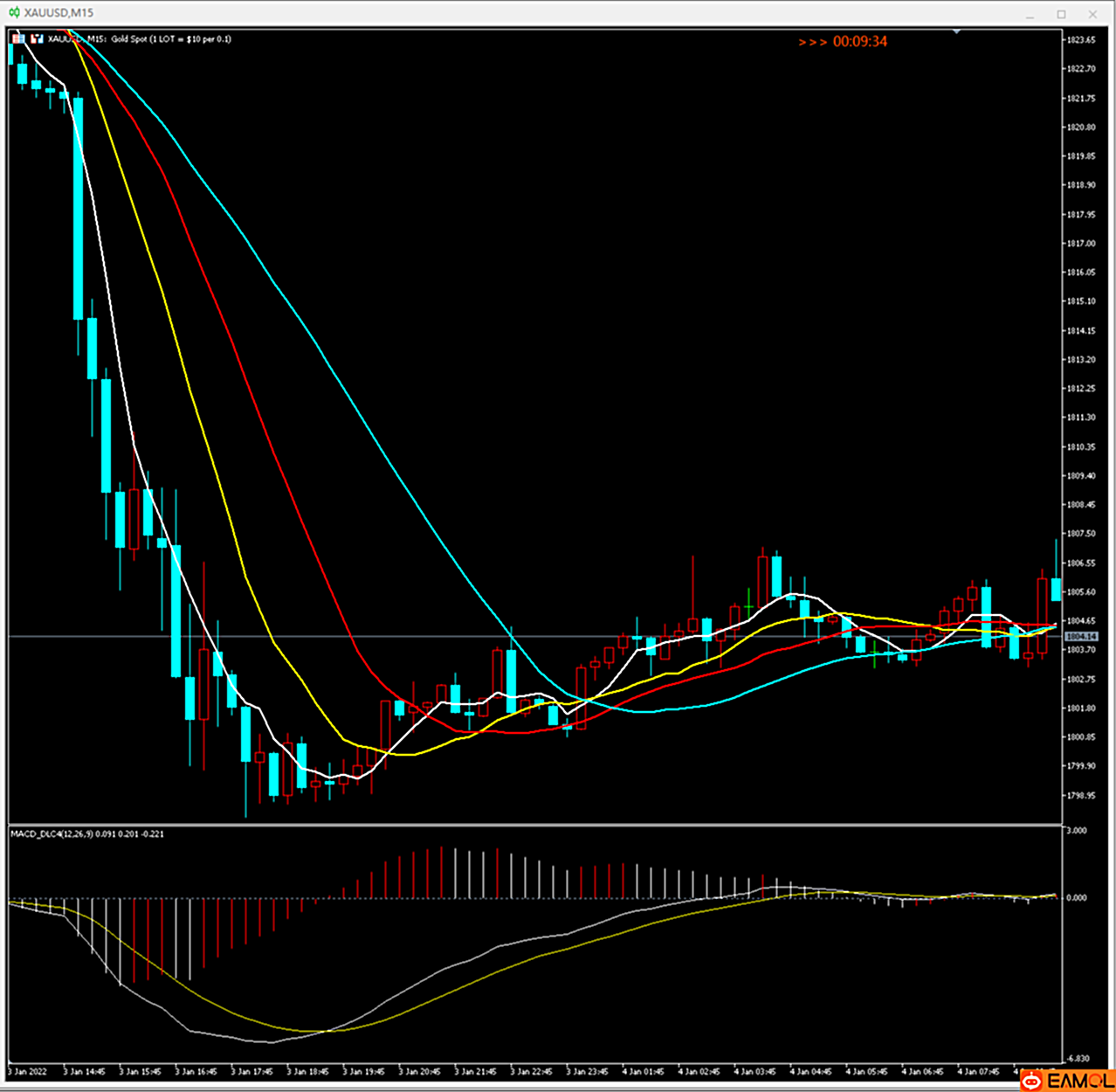Click the candle countdown timer 00:09:34
The height and width of the screenshot is (1092, 1116).
point(859,42)
